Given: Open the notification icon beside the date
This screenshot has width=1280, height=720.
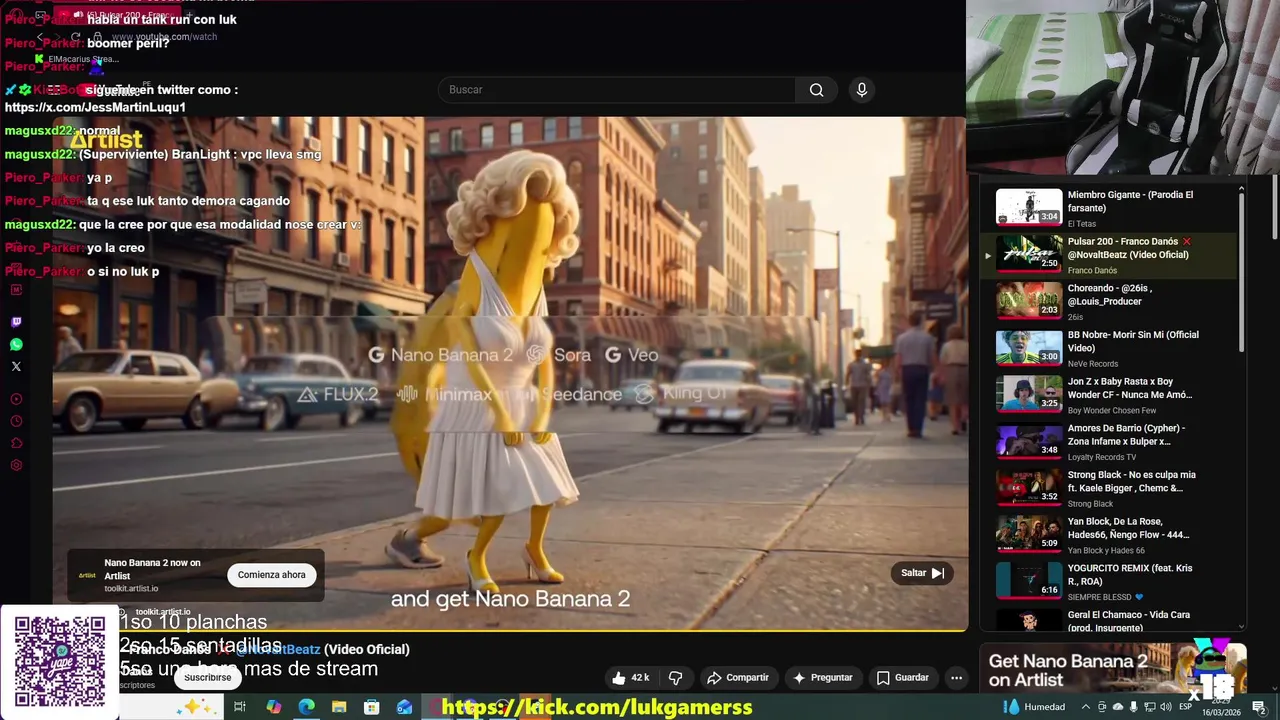Looking at the screenshot, I should [1258, 707].
